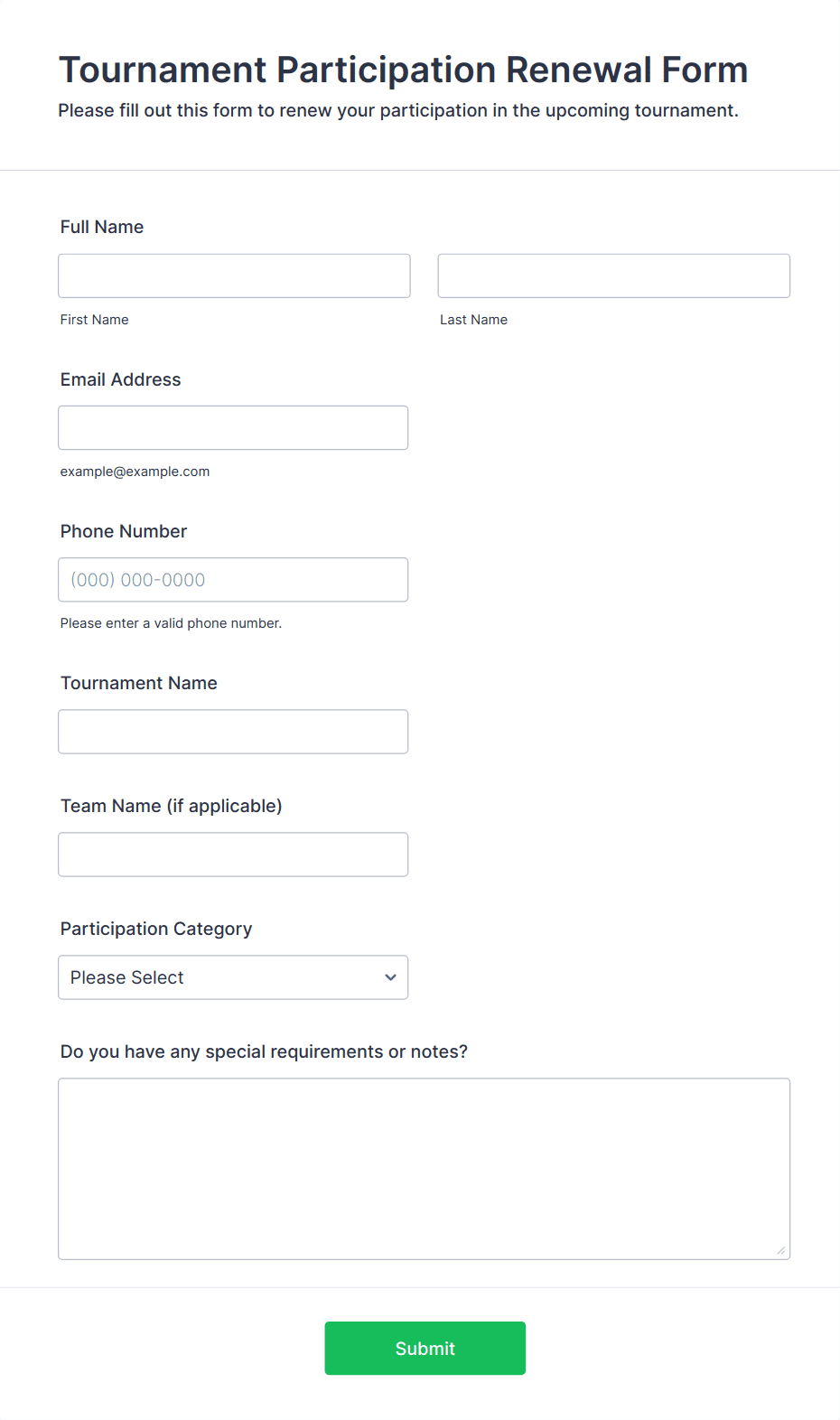Click inside the special requirements text area

pyautogui.click(x=424, y=1168)
